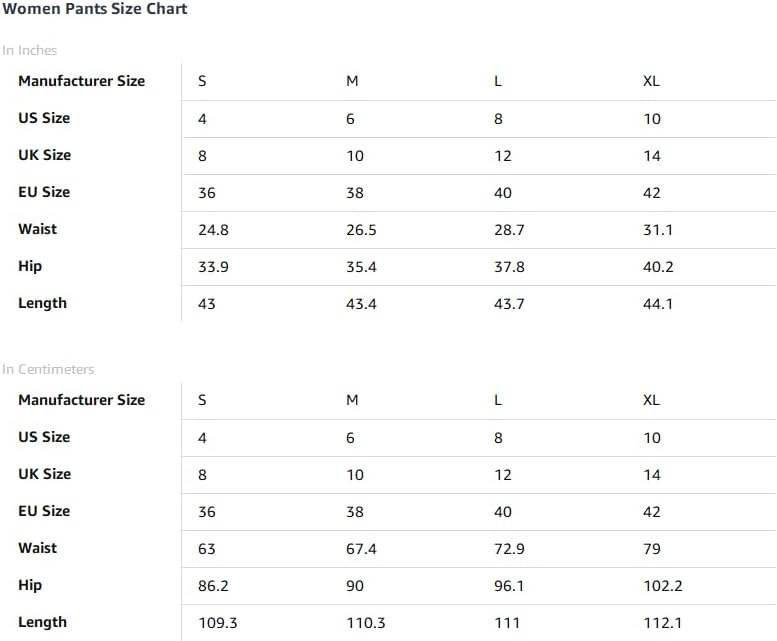Click the Hip value 86.2

214,586
